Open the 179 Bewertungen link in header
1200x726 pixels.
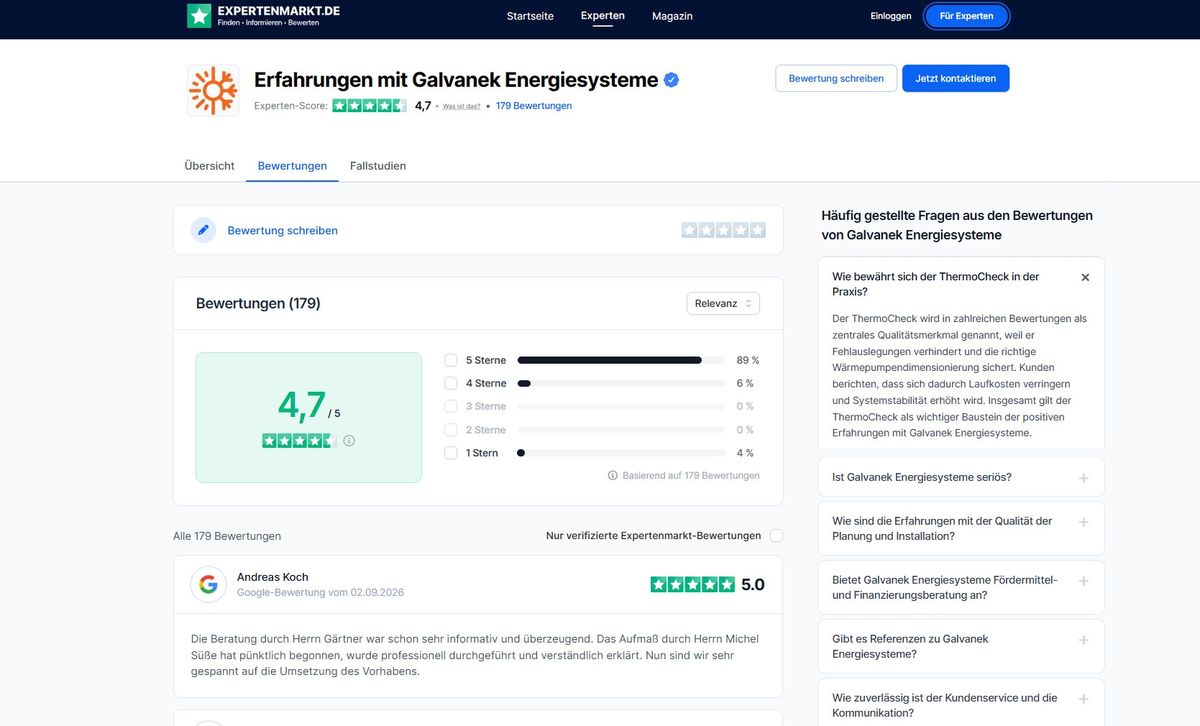(534, 105)
